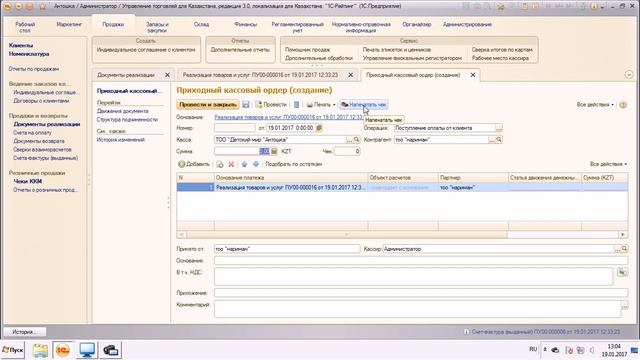Close the Реализация товаров и услуг tab
The image size is (640, 360).
pos(351,75)
